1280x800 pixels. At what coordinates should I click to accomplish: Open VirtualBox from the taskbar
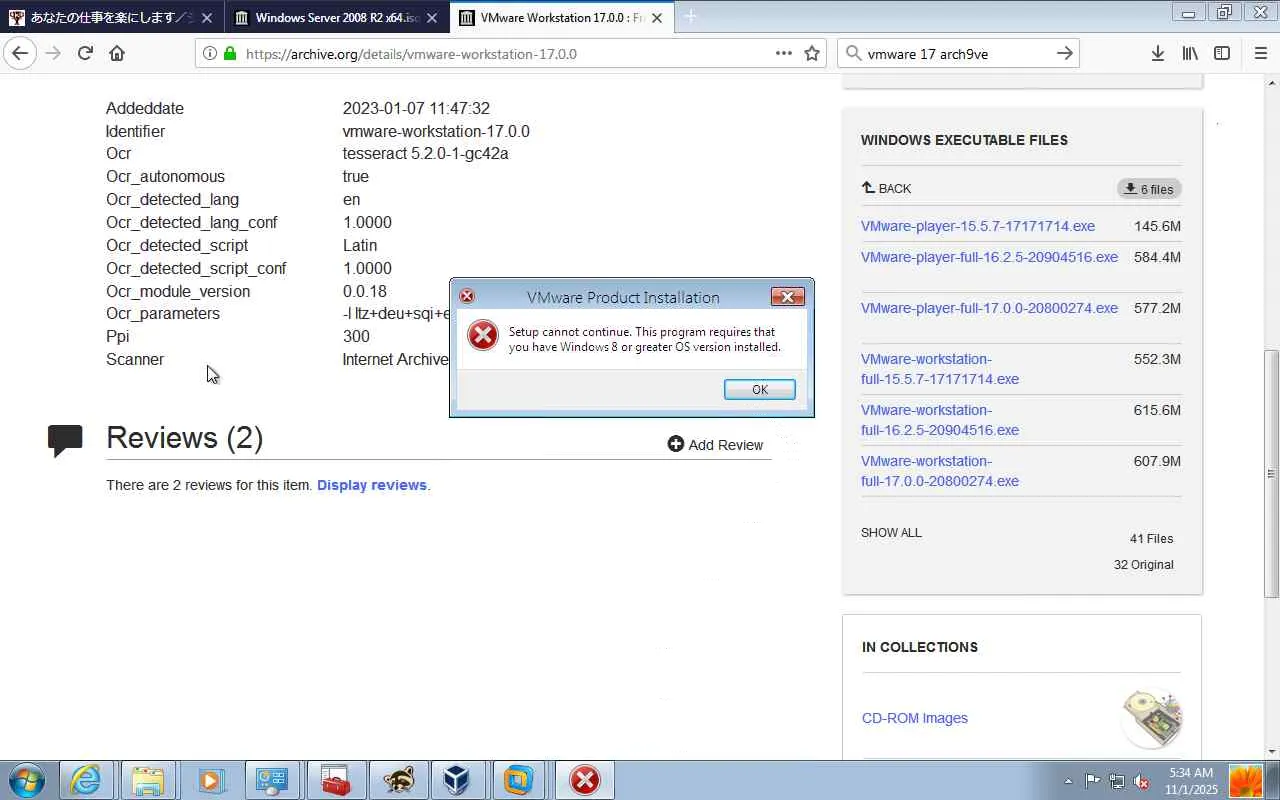tap(458, 780)
